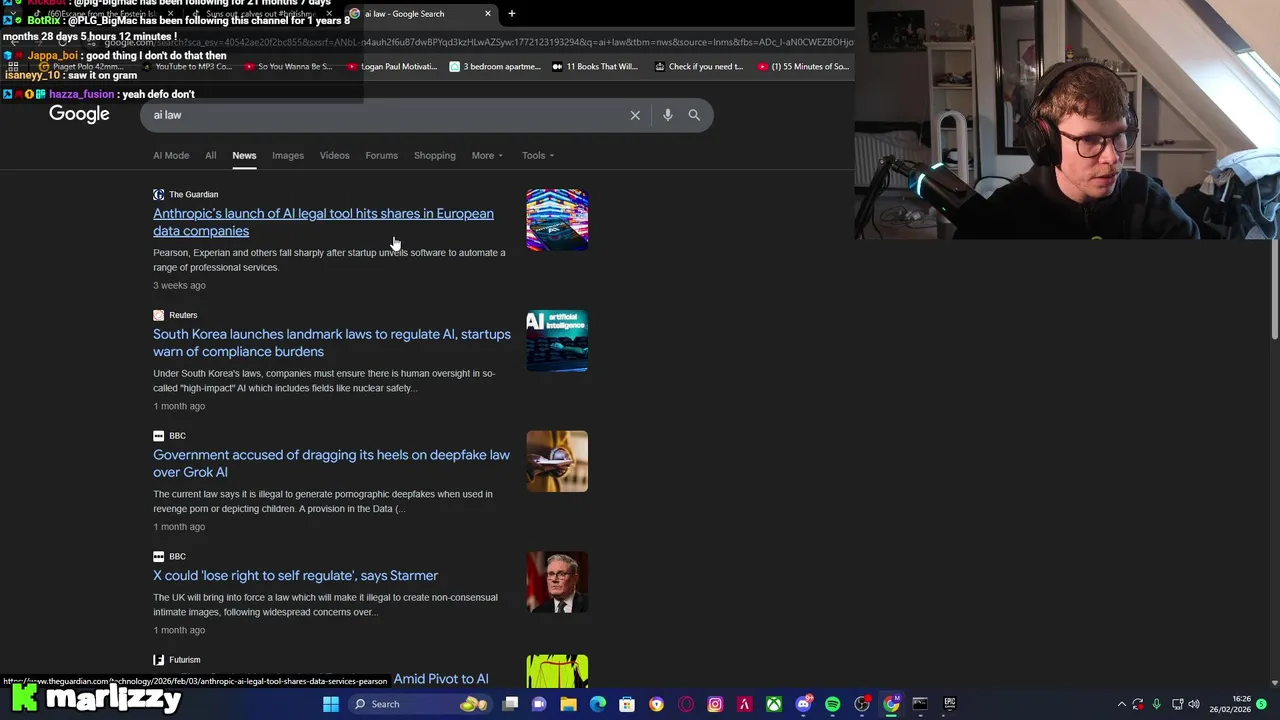Open 'X could lose right to self regulate' article

pyautogui.click(x=295, y=575)
